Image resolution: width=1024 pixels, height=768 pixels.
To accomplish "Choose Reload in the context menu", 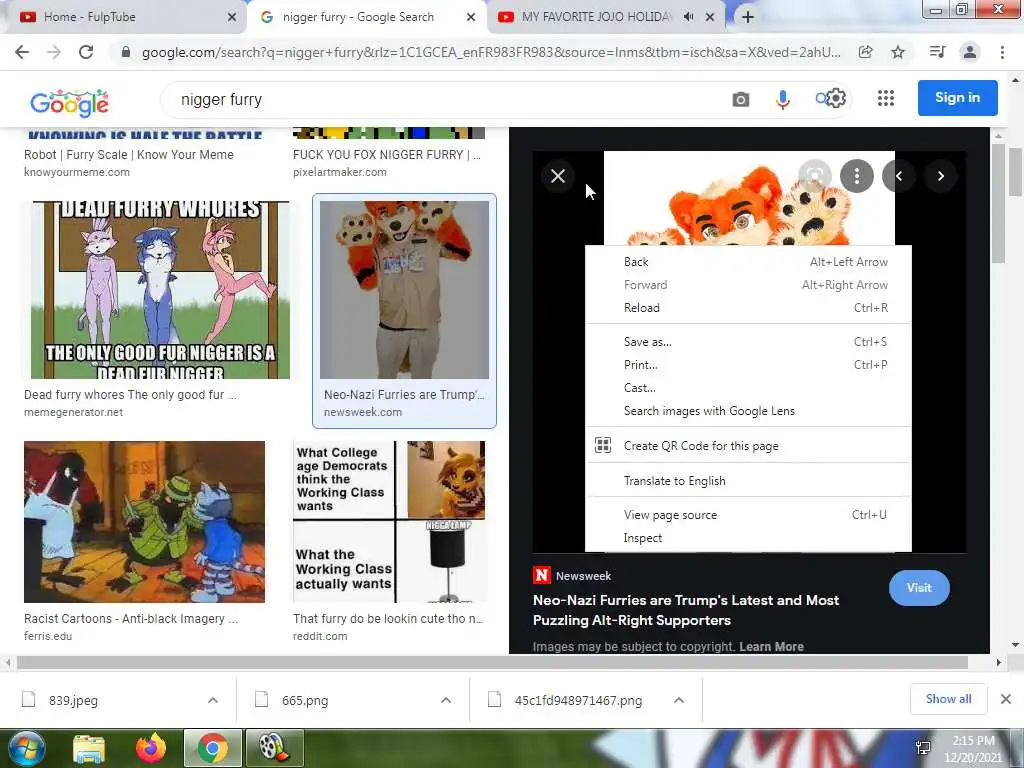I will (x=748, y=308).
